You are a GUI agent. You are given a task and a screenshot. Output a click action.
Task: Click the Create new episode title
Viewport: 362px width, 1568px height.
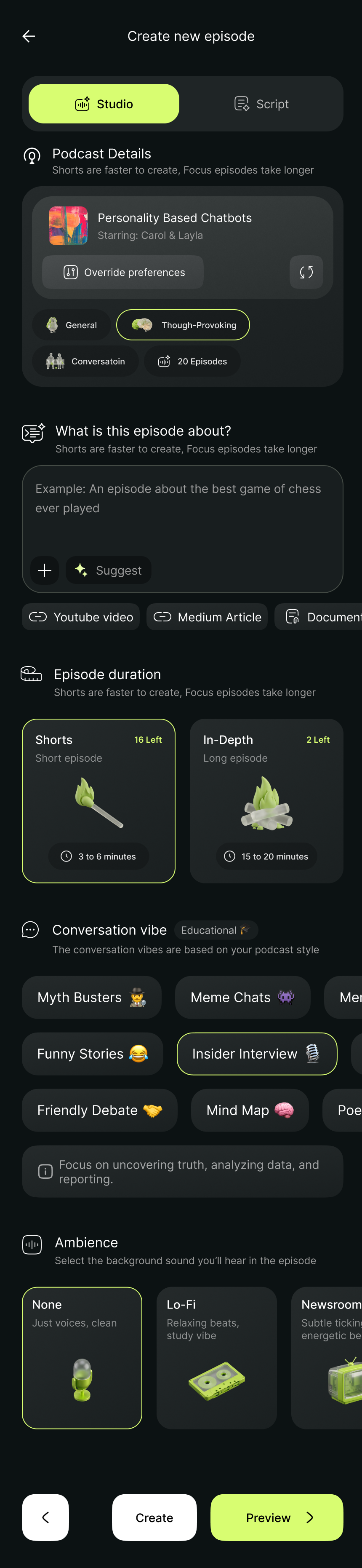pyautogui.click(x=191, y=37)
